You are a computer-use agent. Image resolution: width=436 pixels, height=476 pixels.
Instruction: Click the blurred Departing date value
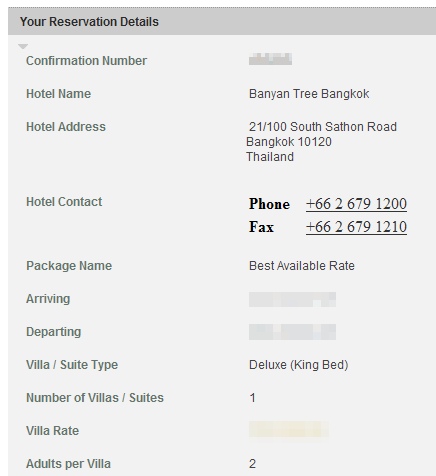(x=292, y=332)
